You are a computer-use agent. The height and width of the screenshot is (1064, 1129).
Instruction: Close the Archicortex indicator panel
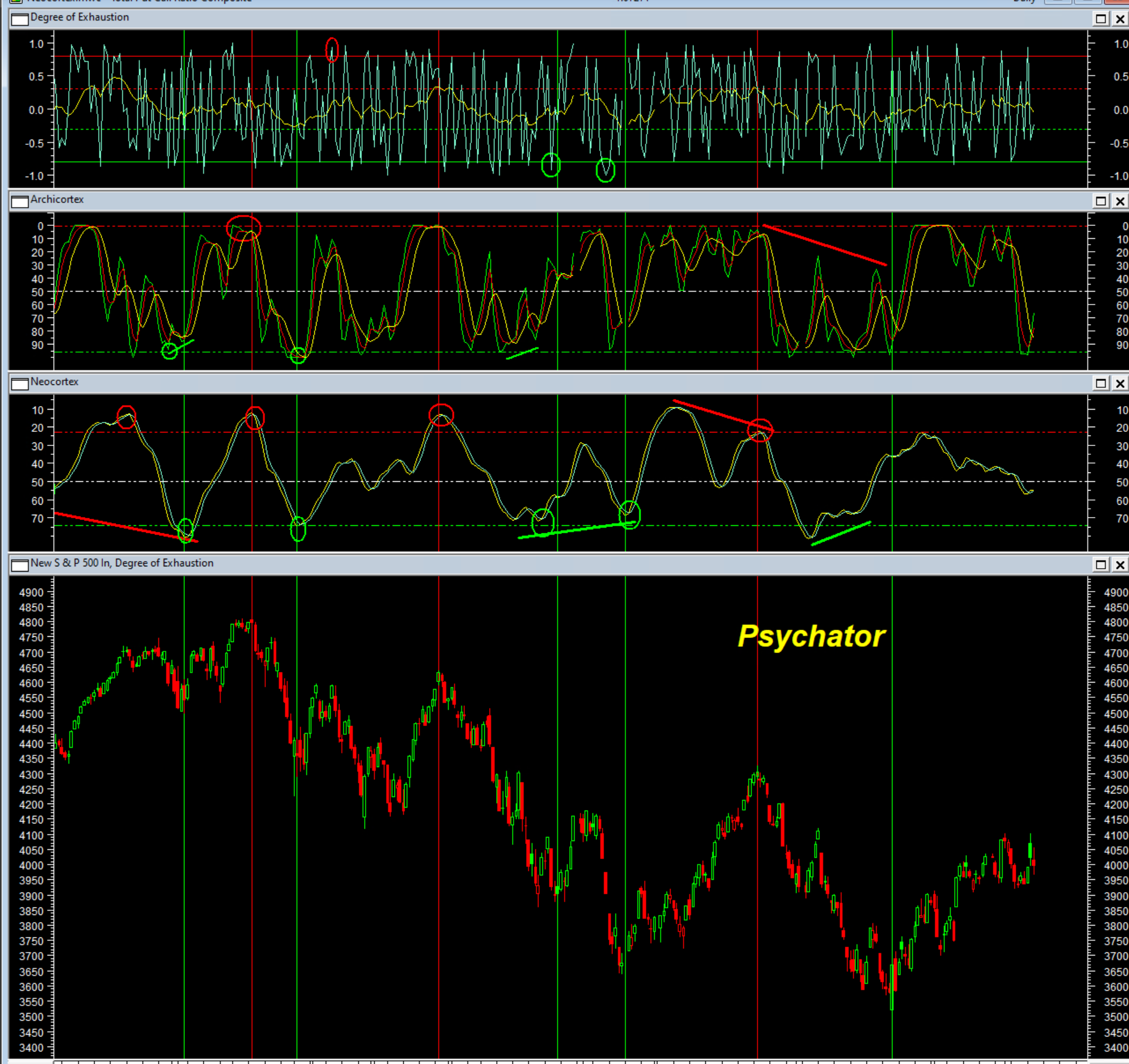pyautogui.click(x=1120, y=201)
